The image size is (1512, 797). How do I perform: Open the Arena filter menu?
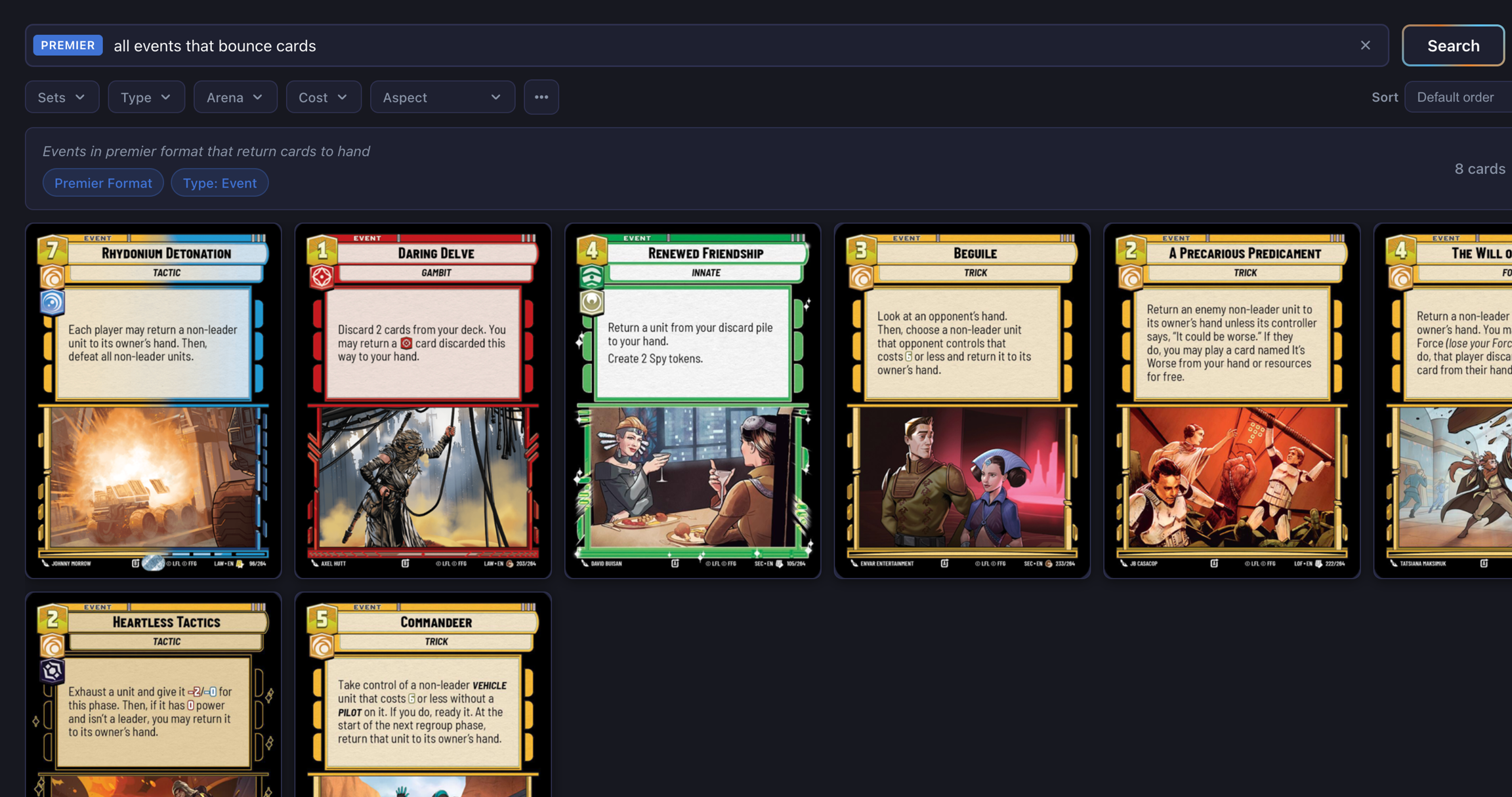(x=234, y=97)
